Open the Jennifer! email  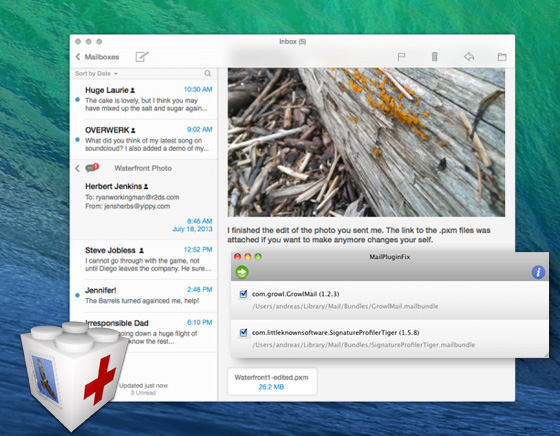point(144,296)
